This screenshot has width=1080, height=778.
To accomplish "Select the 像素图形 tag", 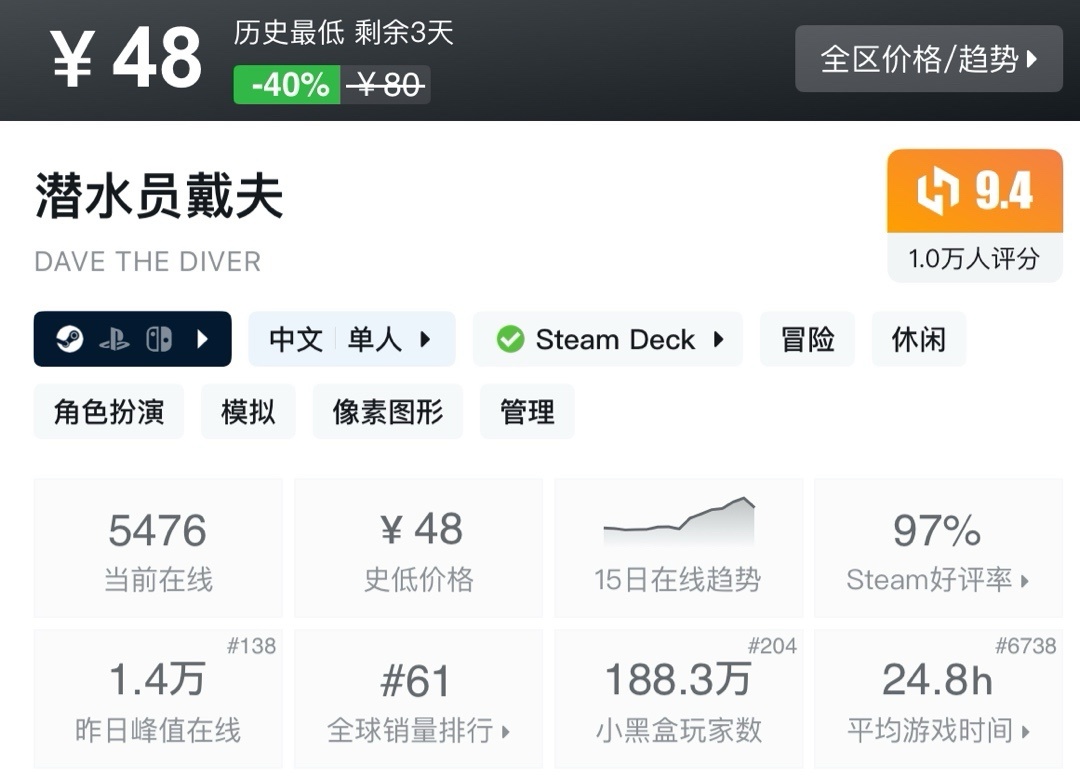I will point(387,412).
